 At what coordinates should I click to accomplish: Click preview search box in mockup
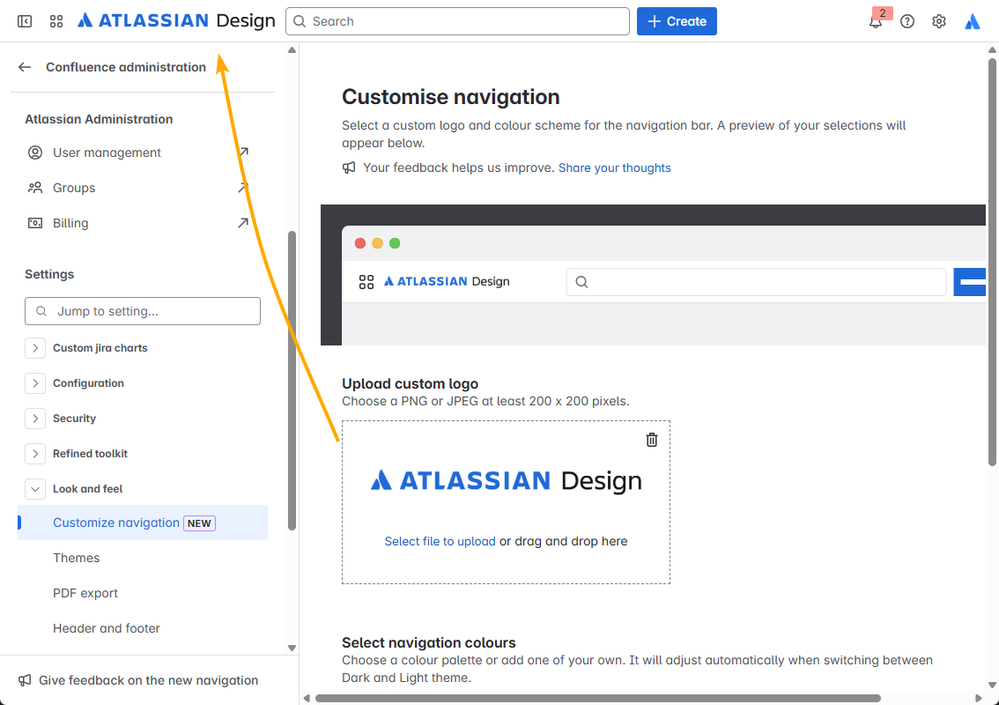pyautogui.click(x=756, y=282)
